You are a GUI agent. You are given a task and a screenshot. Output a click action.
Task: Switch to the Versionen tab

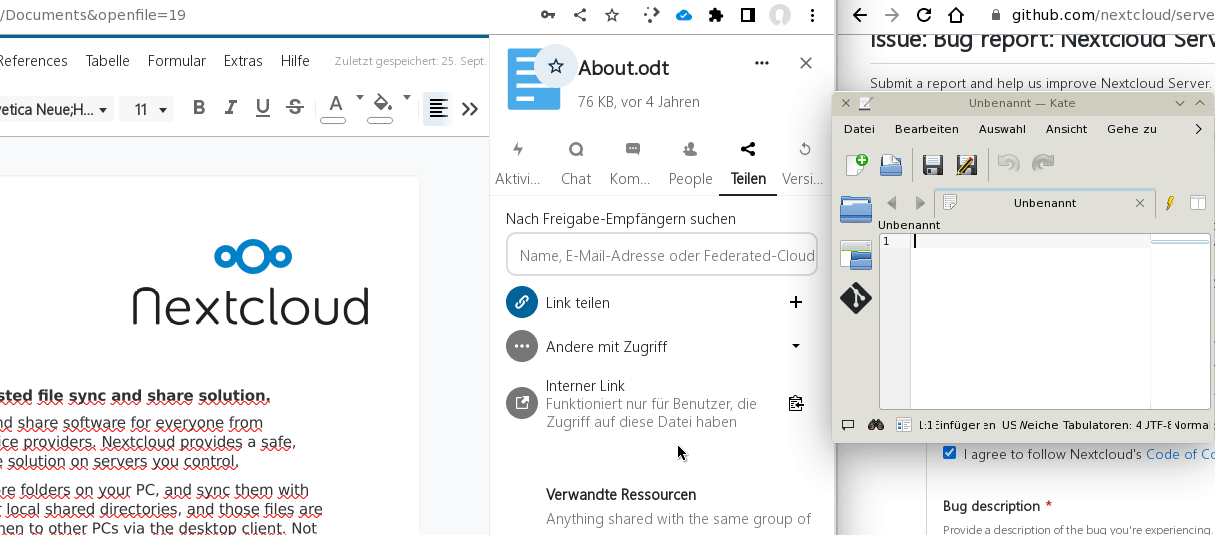pyautogui.click(x=805, y=164)
